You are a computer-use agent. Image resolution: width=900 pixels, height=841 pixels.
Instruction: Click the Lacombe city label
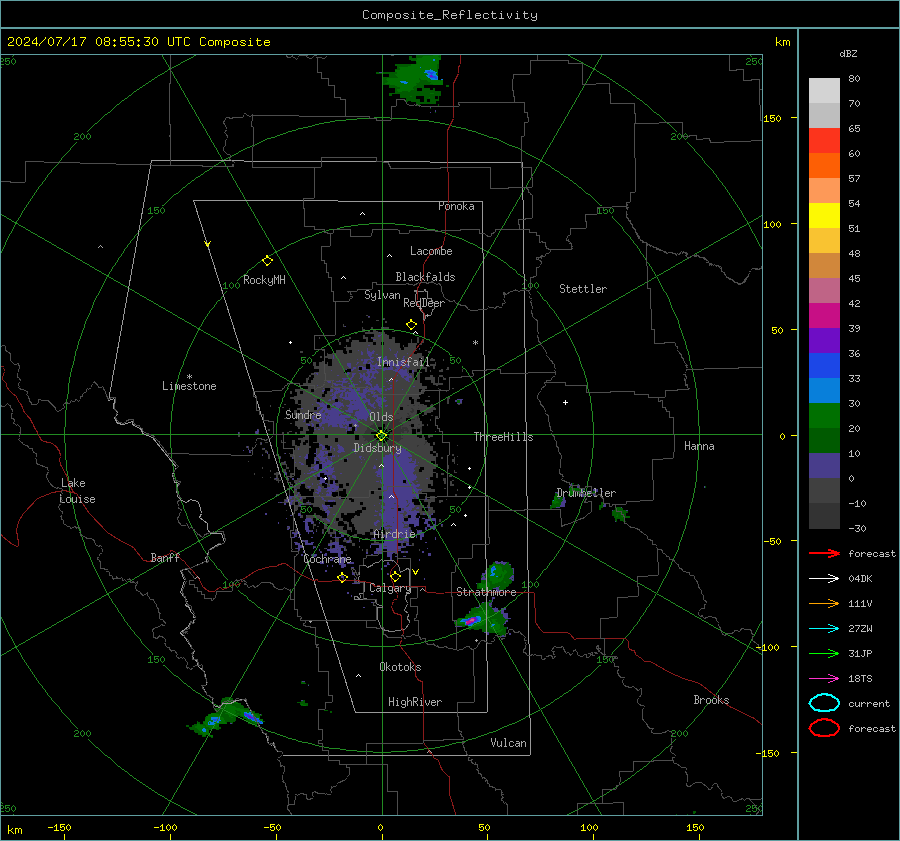tap(431, 251)
